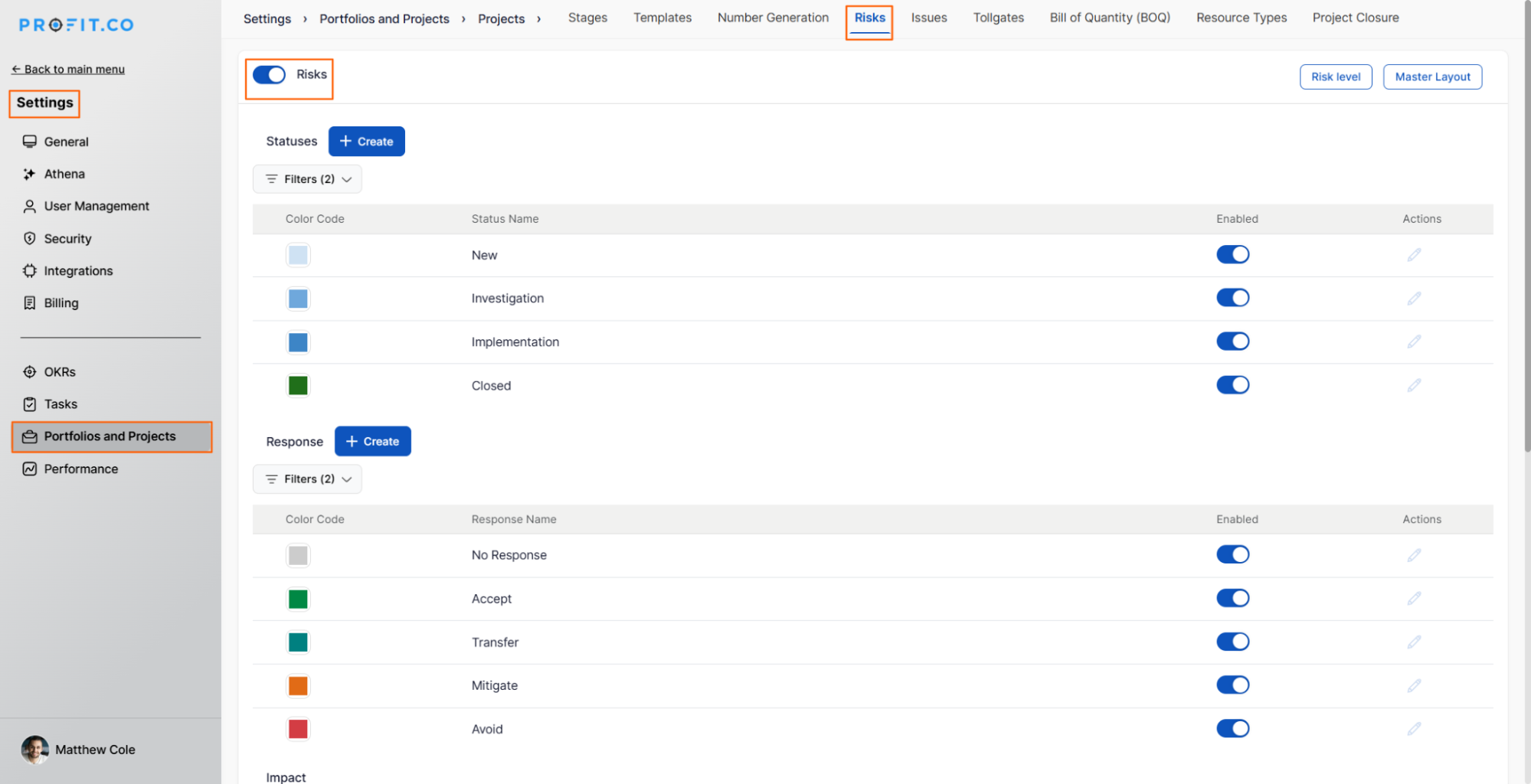Switch to the Tollgates tab
This screenshot has height=784, width=1531.
997,18
